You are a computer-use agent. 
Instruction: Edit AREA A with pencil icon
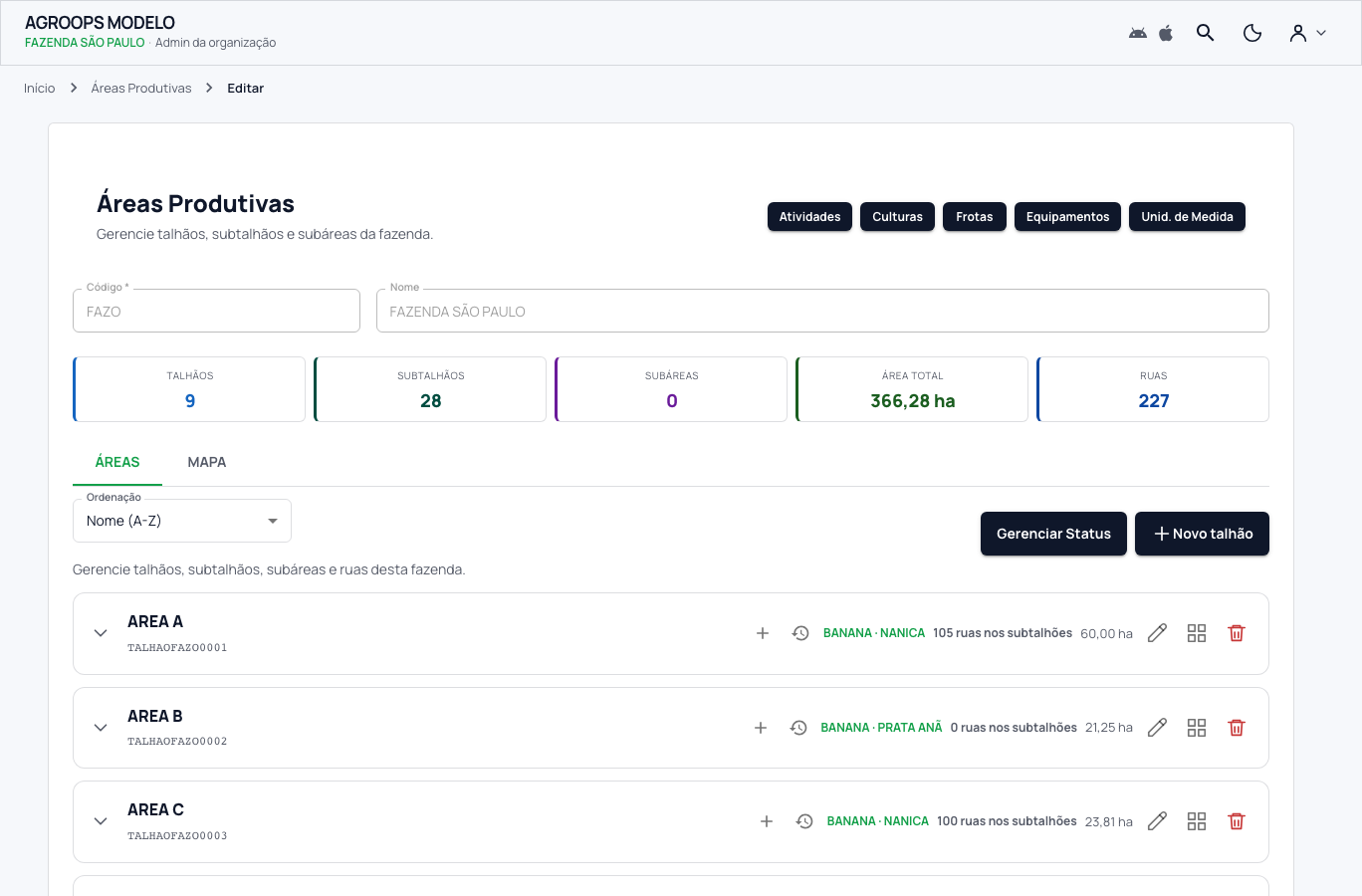[1157, 633]
